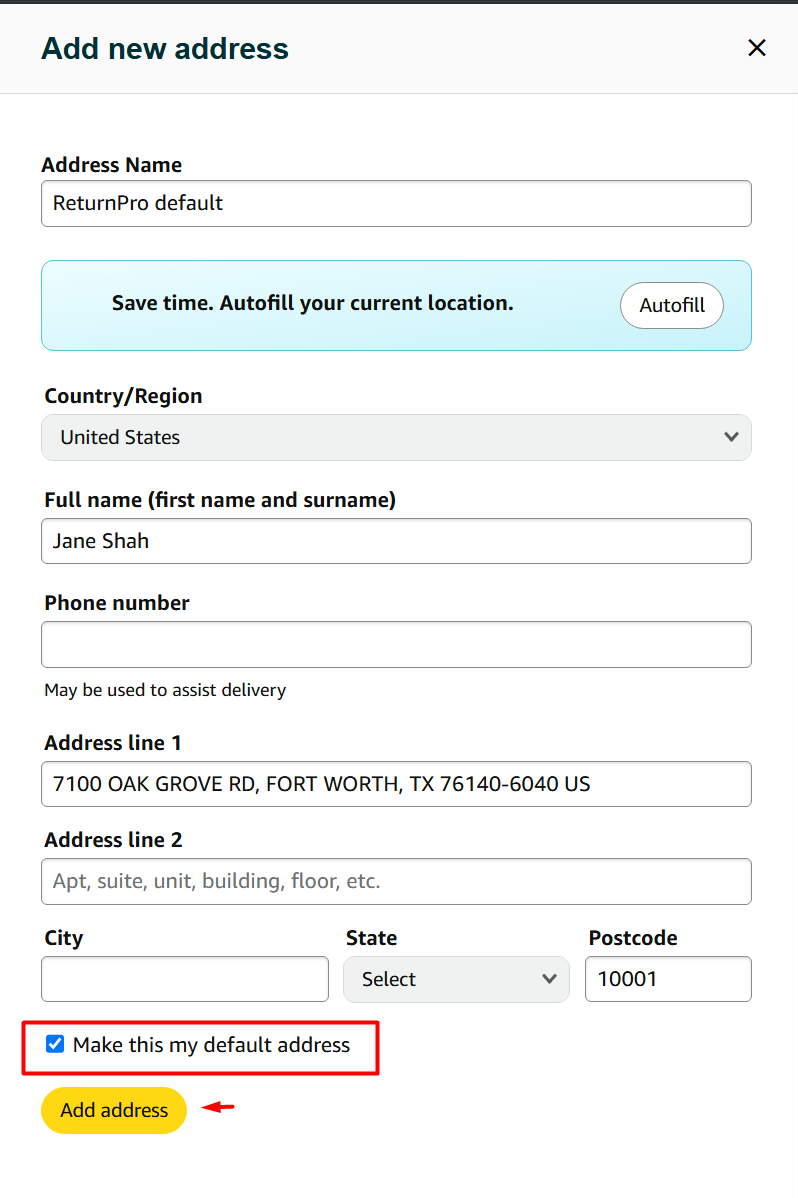Open the United States country selector
Image resolution: width=798 pixels, height=1198 pixels.
point(395,437)
